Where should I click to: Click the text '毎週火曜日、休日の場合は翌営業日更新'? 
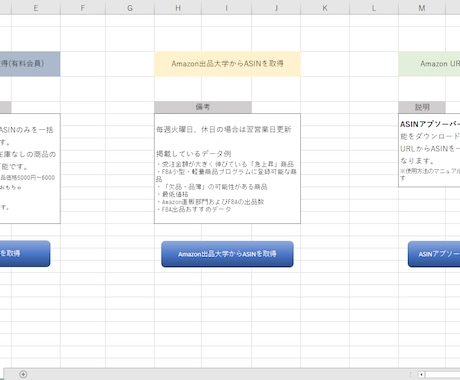tap(224, 129)
